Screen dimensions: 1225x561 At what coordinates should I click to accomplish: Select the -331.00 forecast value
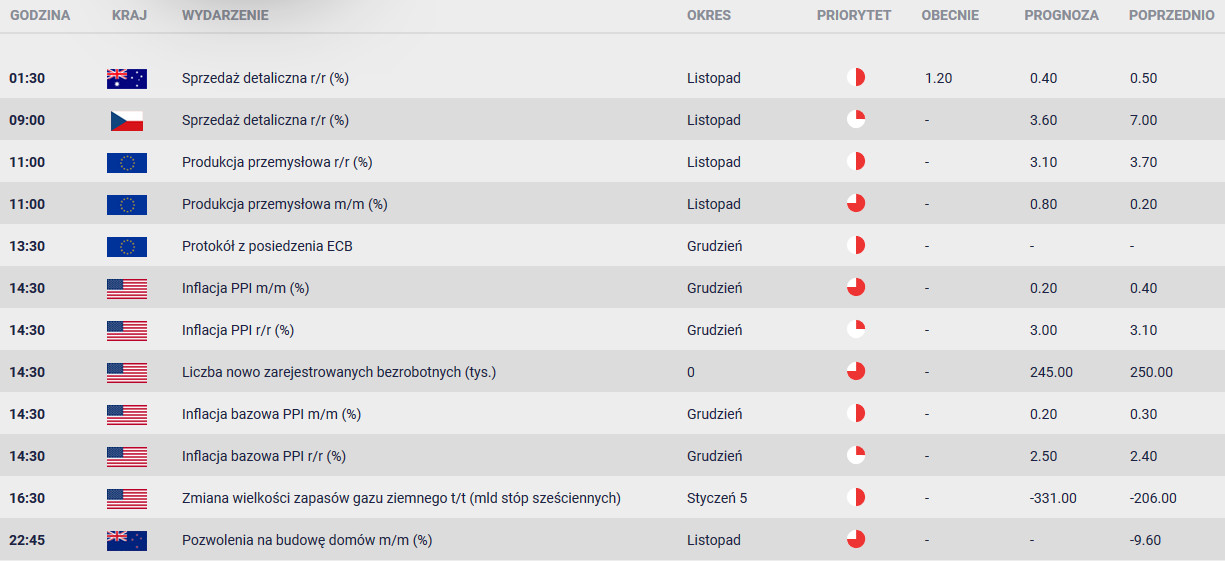[1053, 498]
